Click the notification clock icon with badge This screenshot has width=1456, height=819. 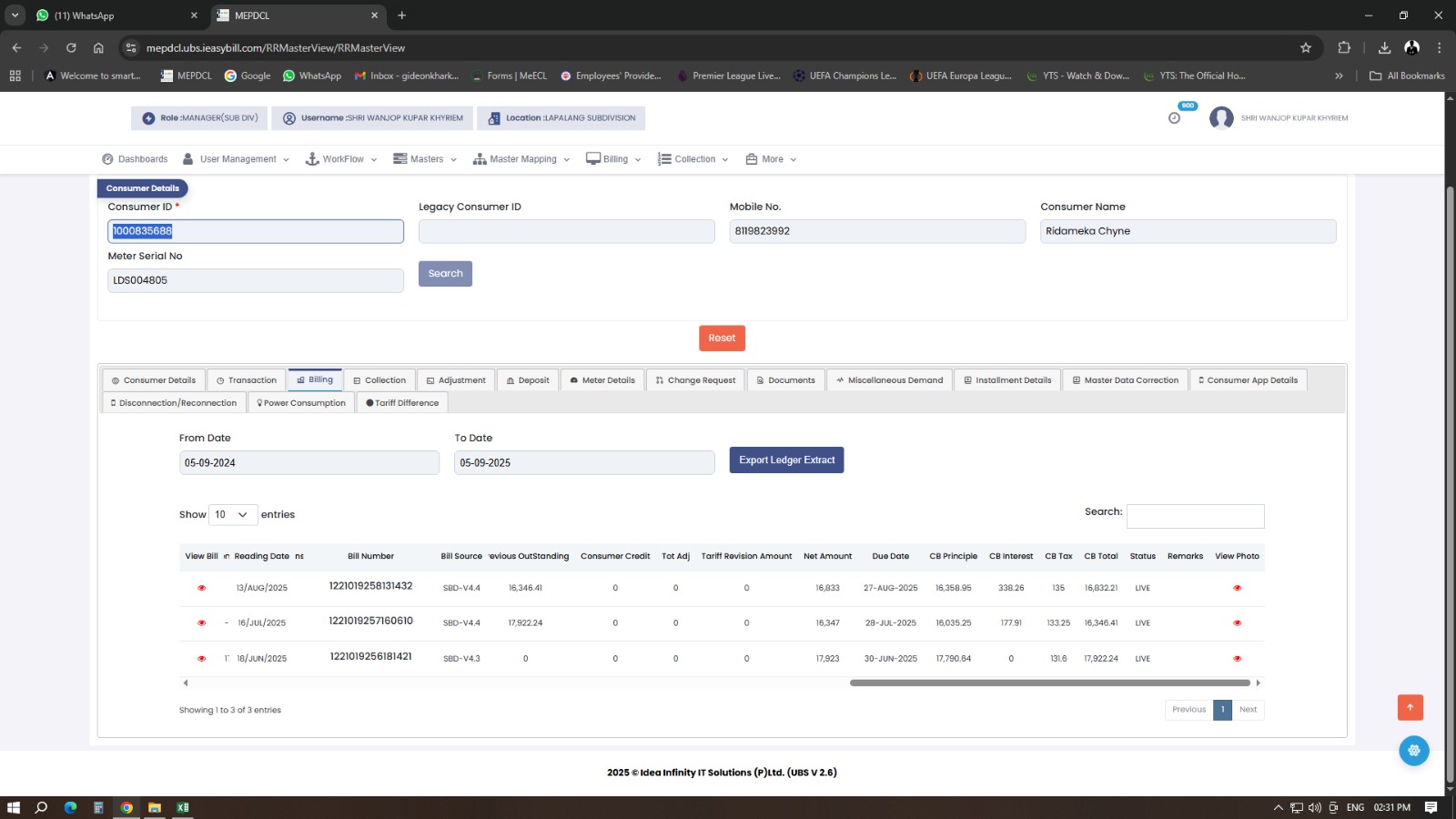coord(1175,117)
